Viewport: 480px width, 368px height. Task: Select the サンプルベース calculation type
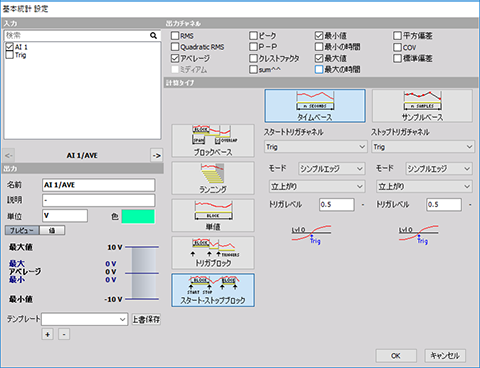(x=422, y=106)
